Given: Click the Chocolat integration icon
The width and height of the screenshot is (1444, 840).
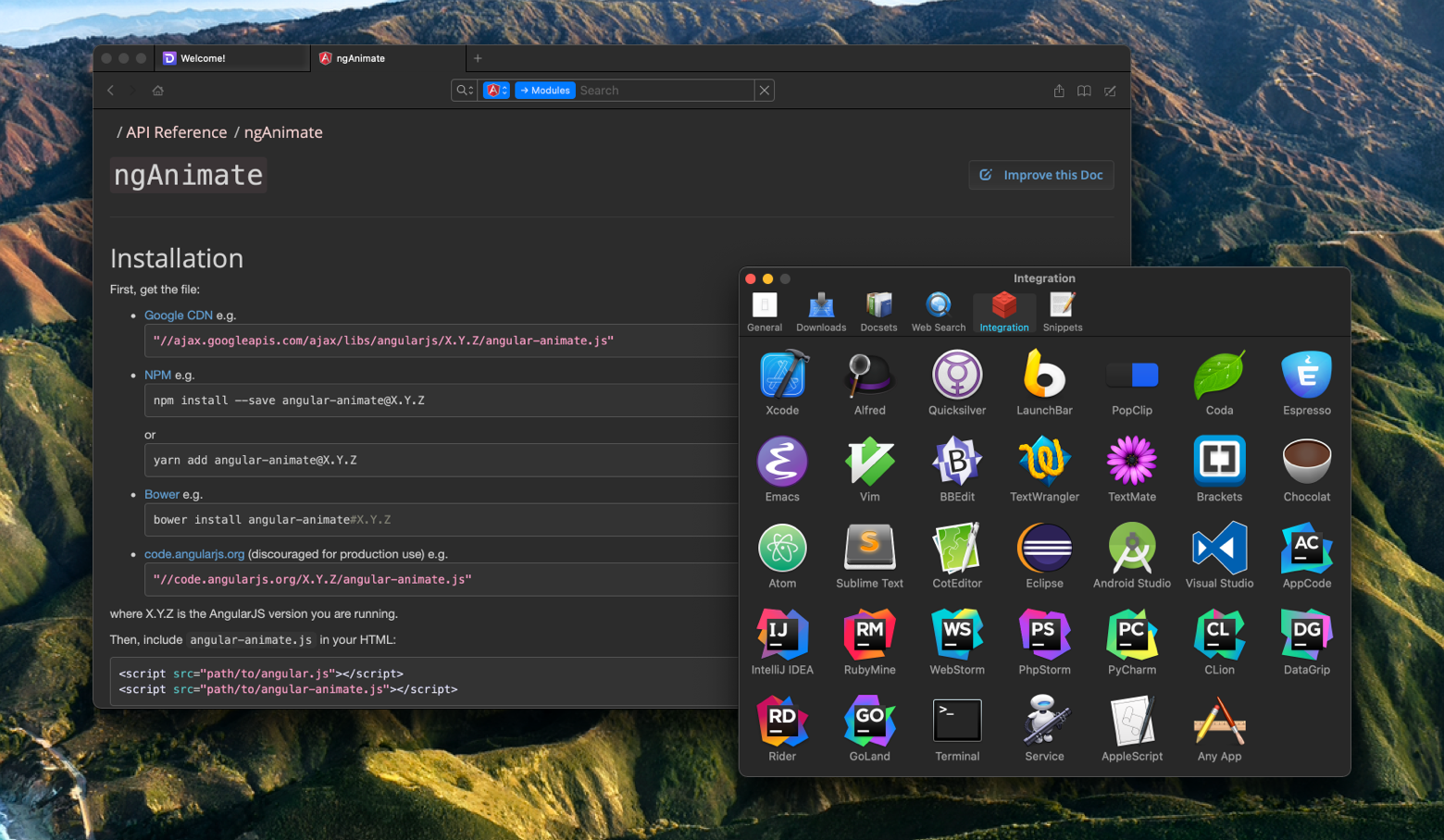Looking at the screenshot, I should coord(1307,461).
